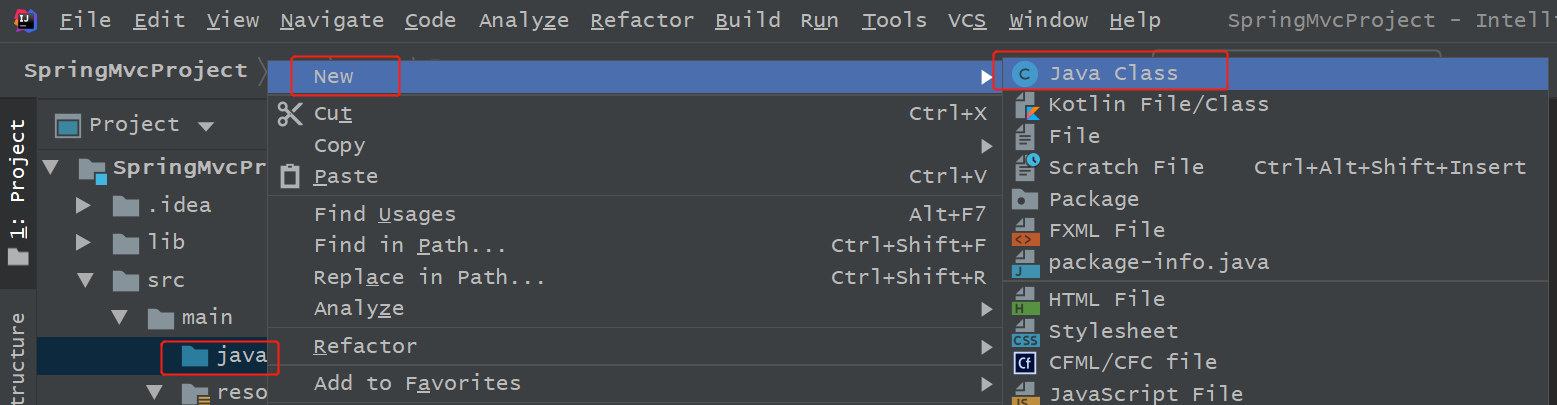Screen dimensions: 1557x405
Task: Click the Java Class 'C' icon
Action: 1024,73
